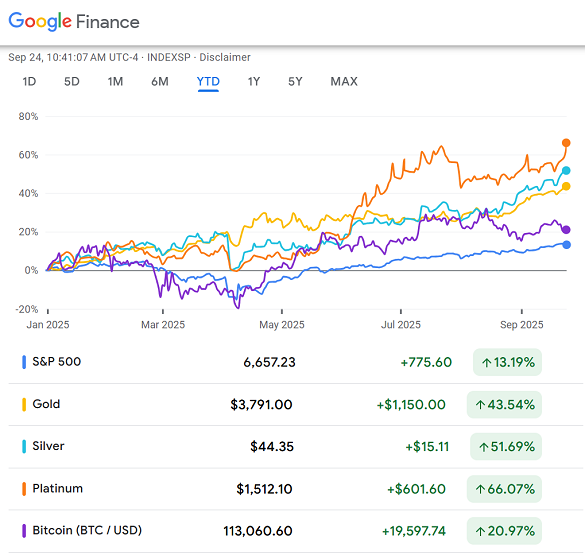585x555 pixels.
Task: Click the Platinum row name
Action: 57,488
